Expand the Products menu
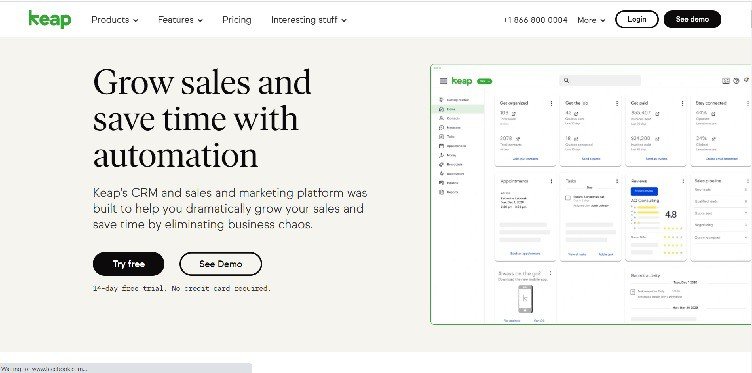This screenshot has width=752, height=373. [115, 20]
